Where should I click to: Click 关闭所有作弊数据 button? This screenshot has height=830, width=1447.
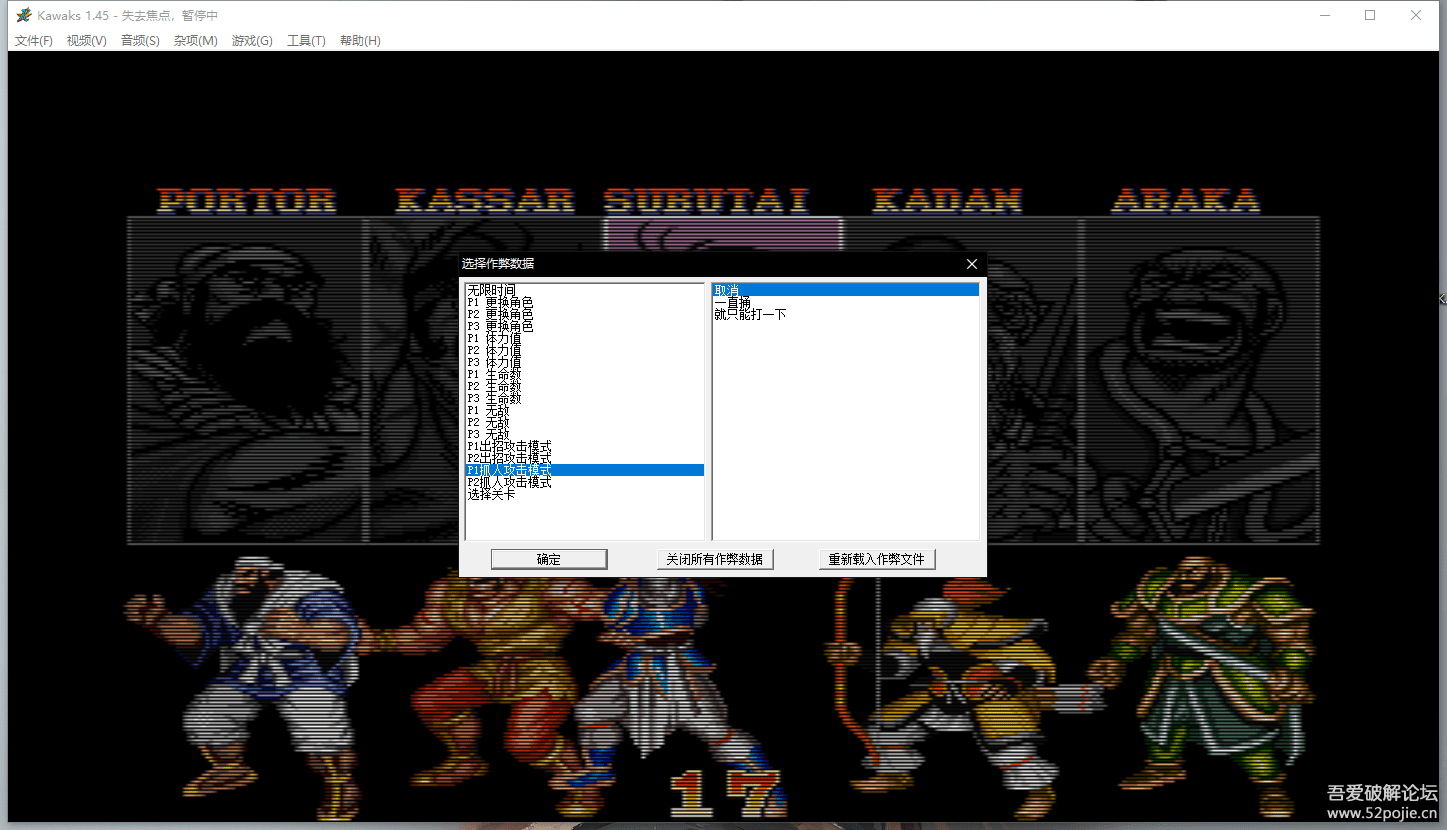714,559
